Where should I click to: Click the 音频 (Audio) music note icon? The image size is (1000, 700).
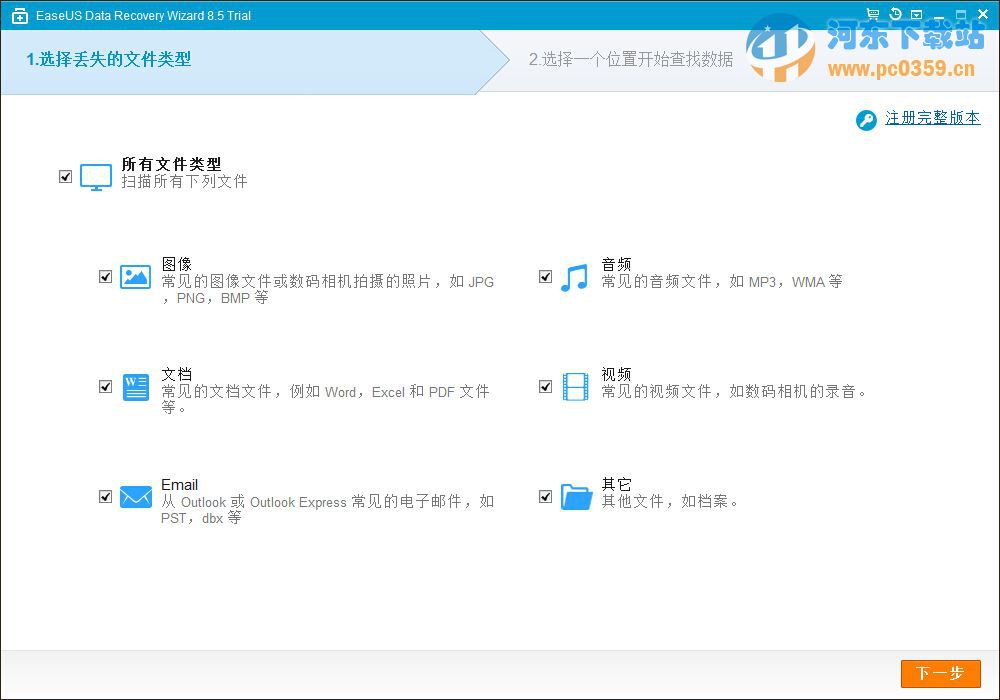tap(575, 277)
